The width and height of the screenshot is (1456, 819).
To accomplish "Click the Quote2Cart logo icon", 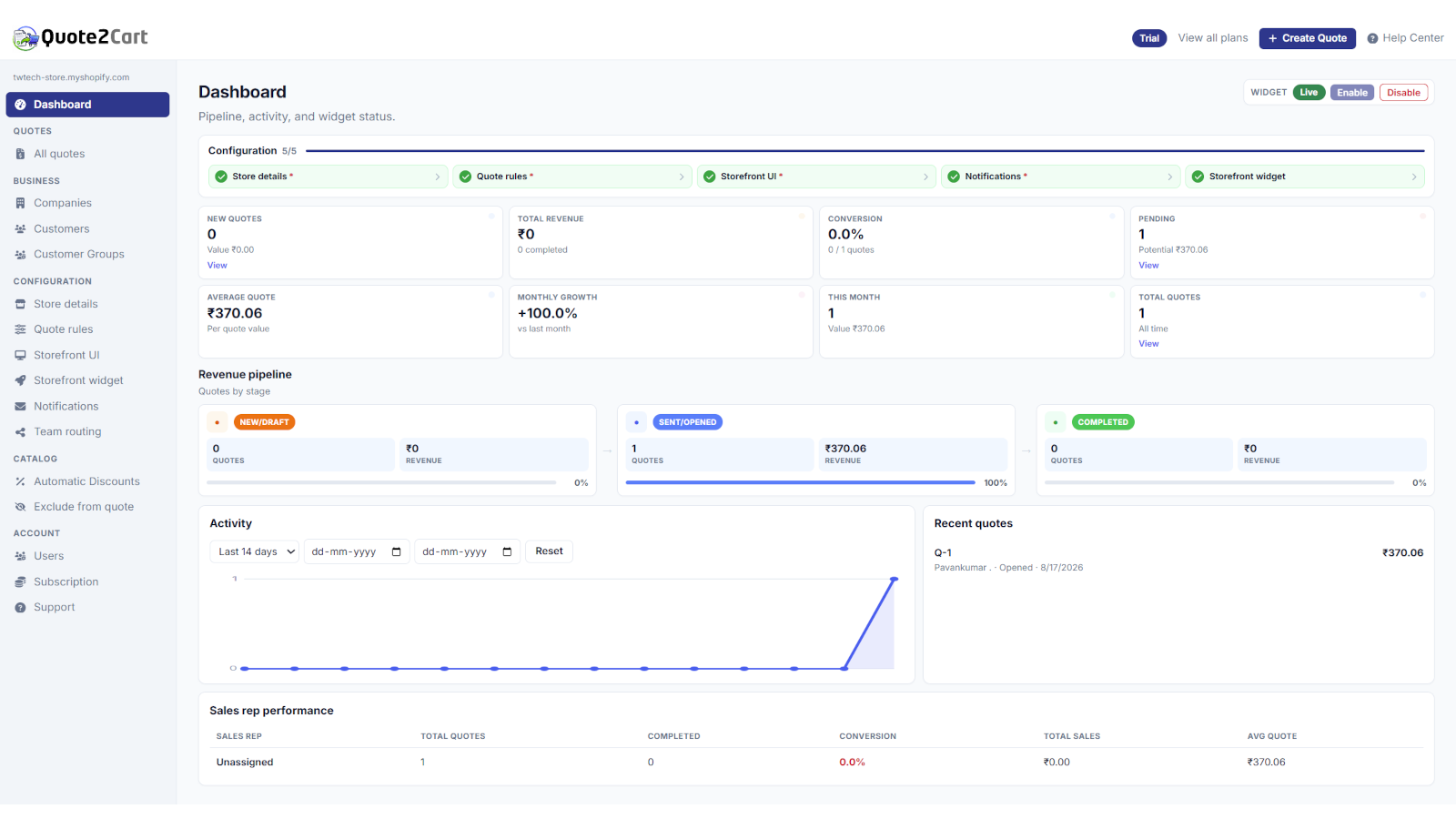I will click(25, 37).
